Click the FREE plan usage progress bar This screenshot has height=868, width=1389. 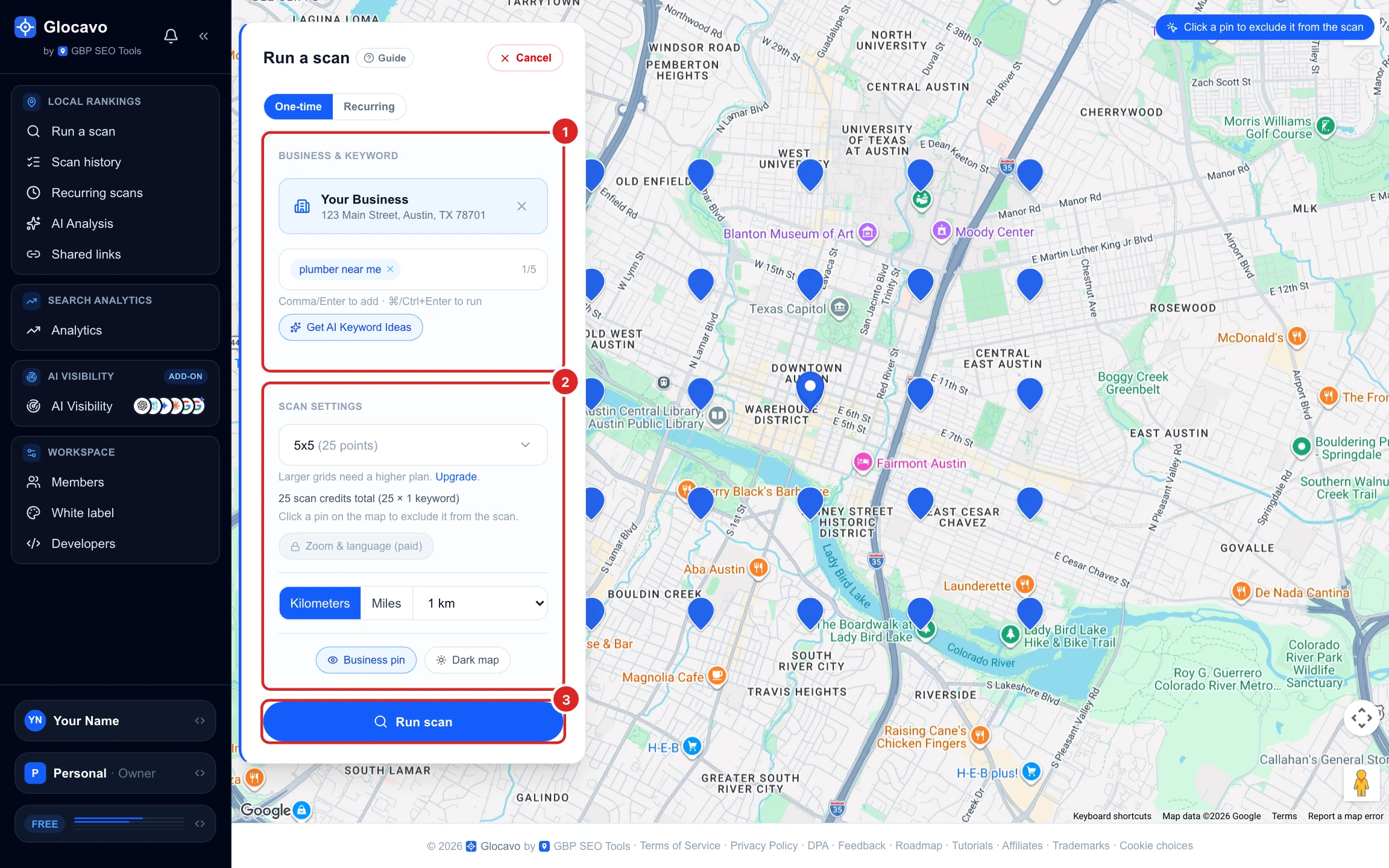129,820
